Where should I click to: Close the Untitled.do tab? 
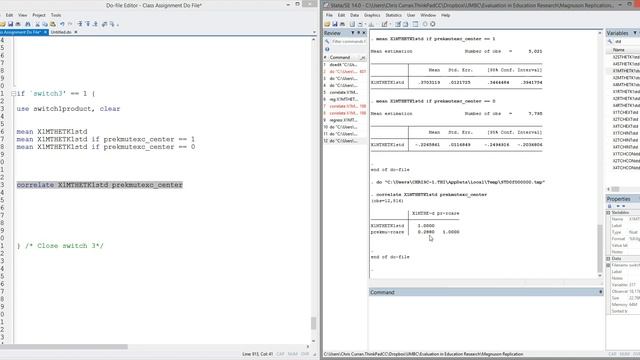coord(76,32)
